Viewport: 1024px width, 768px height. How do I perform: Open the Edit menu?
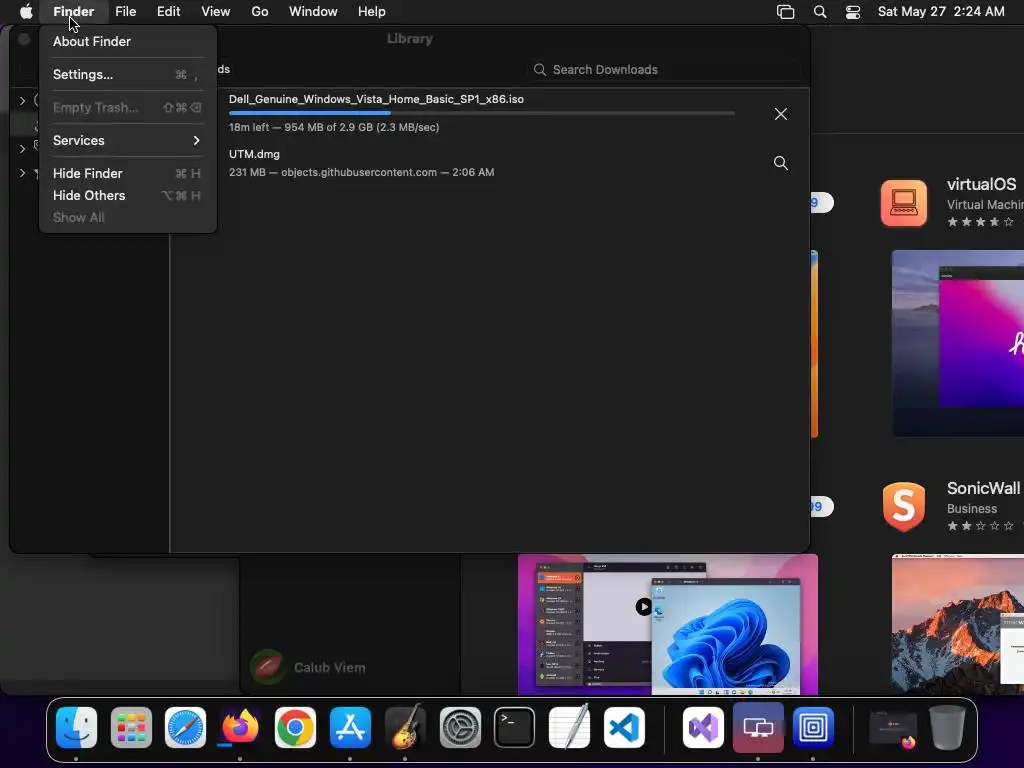[168, 12]
